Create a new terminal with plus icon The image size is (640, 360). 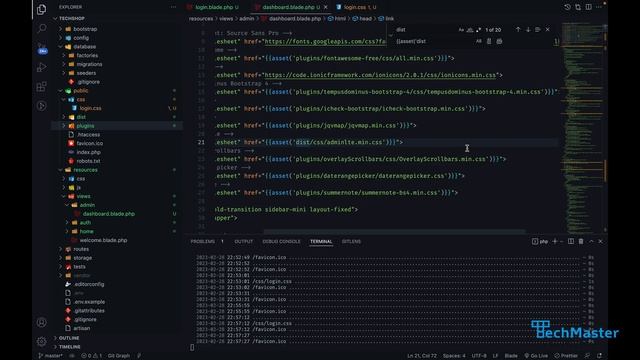(x=555, y=241)
